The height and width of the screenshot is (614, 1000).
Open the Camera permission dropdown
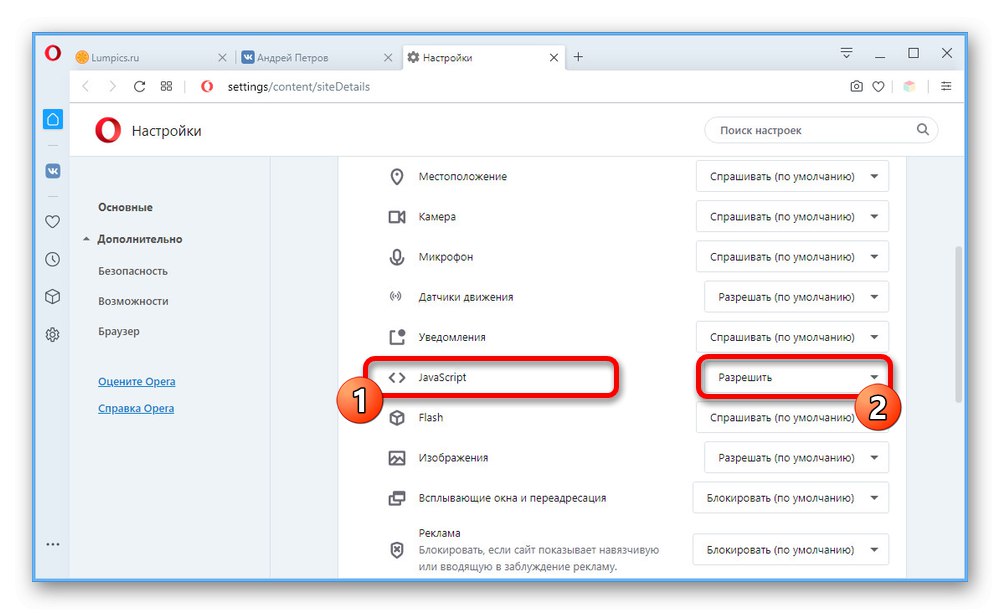coord(792,217)
